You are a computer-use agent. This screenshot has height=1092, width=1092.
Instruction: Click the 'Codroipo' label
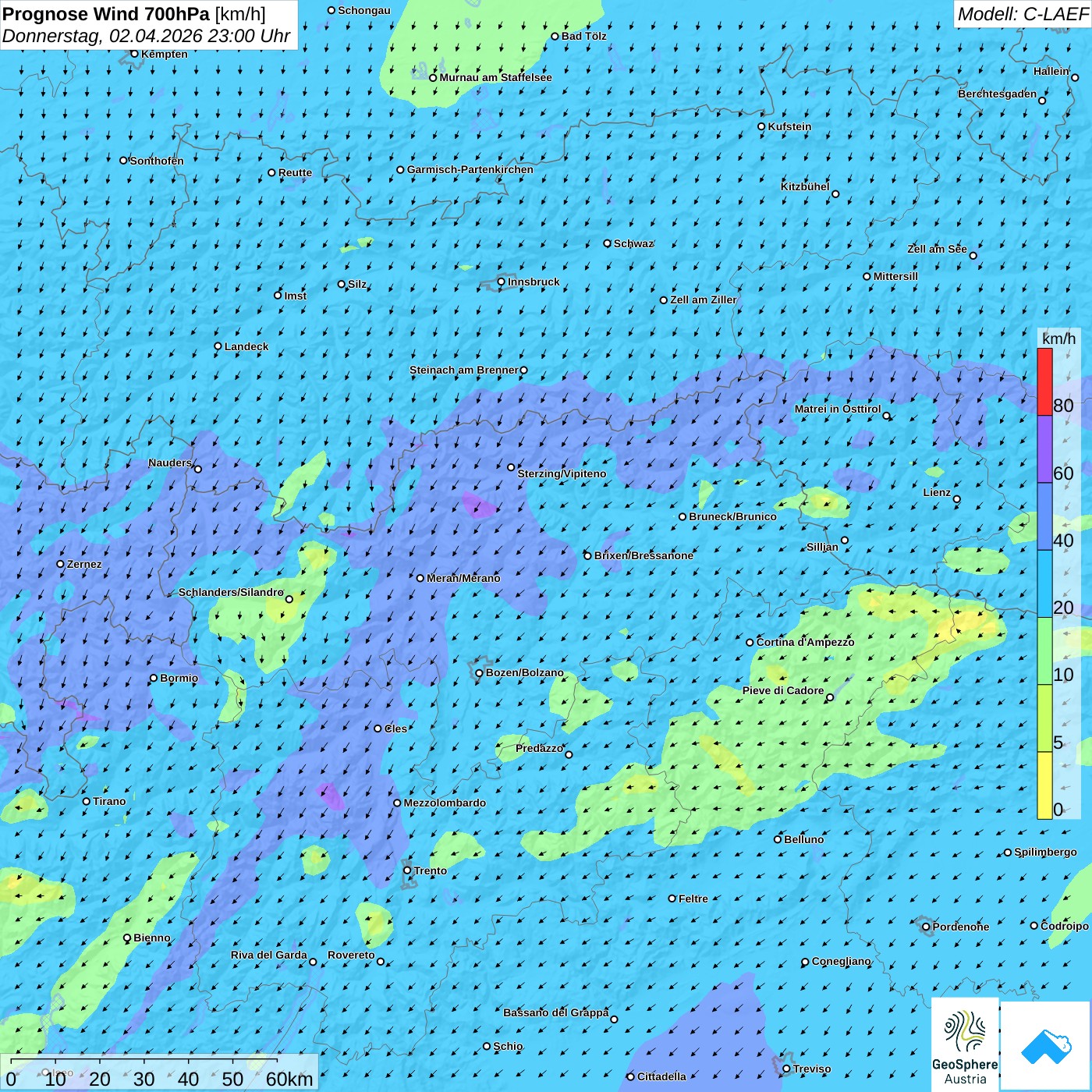click(x=1065, y=926)
